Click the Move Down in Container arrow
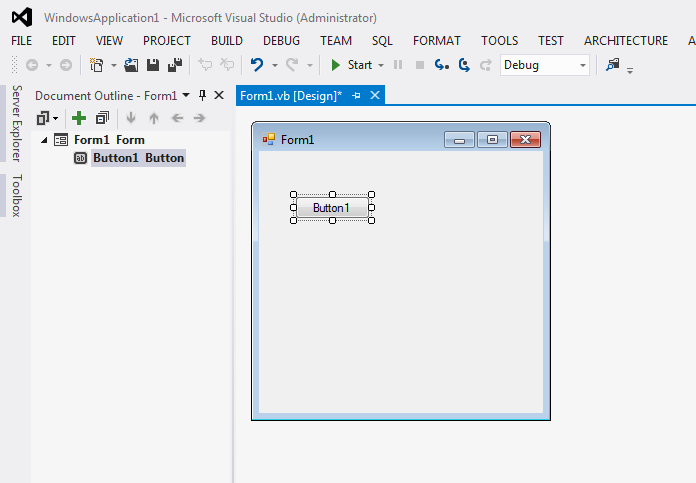The height and width of the screenshot is (483, 696). tap(130, 118)
